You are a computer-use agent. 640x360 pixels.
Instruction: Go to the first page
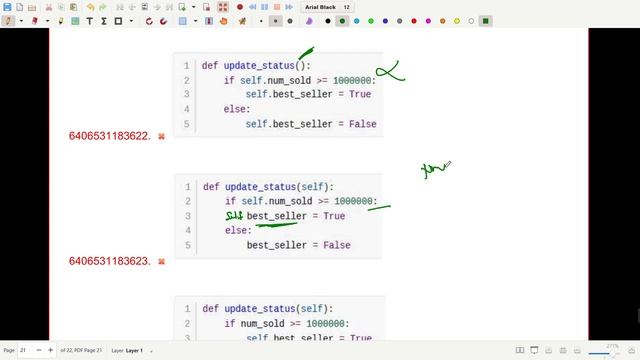pyautogui.click(x=120, y=7)
